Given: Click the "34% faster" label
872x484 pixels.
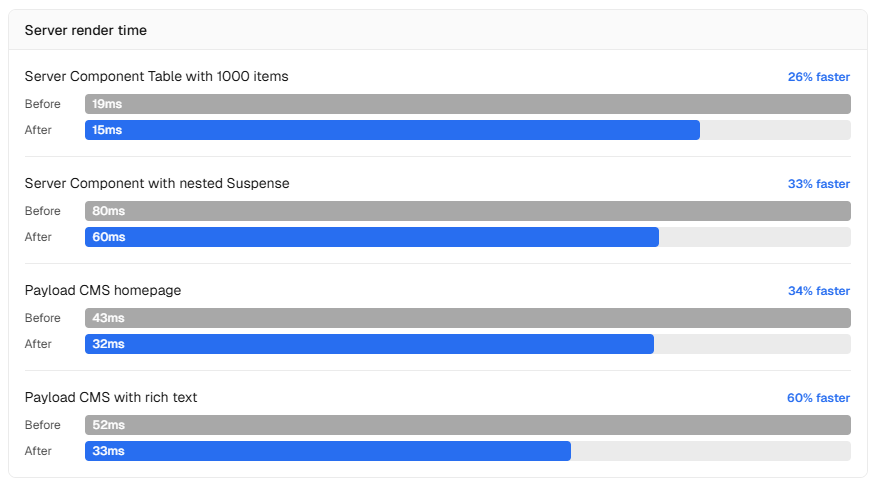Looking at the screenshot, I should (x=818, y=291).
